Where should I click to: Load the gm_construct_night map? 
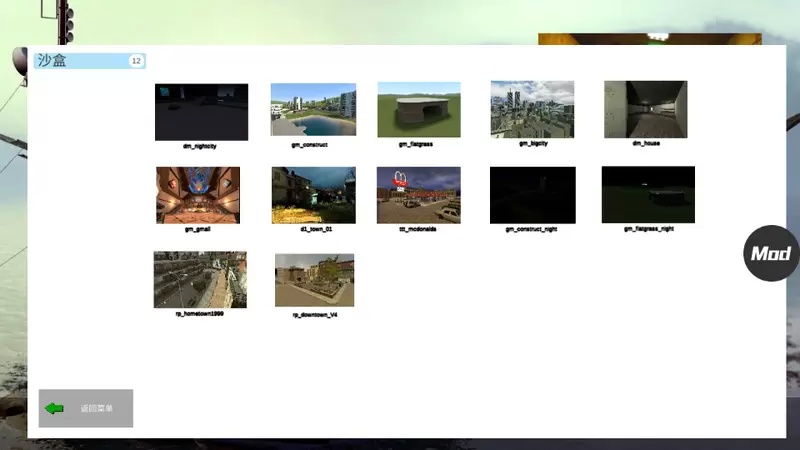click(532, 195)
